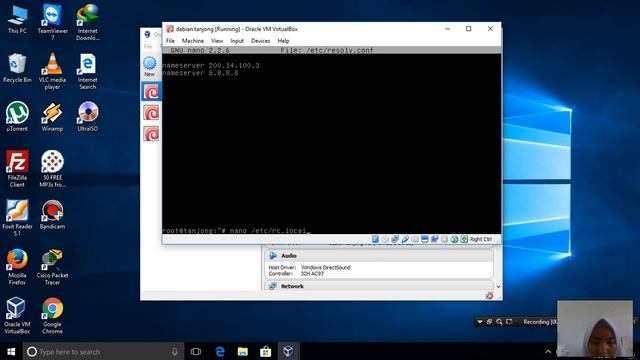Click the optical drive status icon

click(385, 239)
